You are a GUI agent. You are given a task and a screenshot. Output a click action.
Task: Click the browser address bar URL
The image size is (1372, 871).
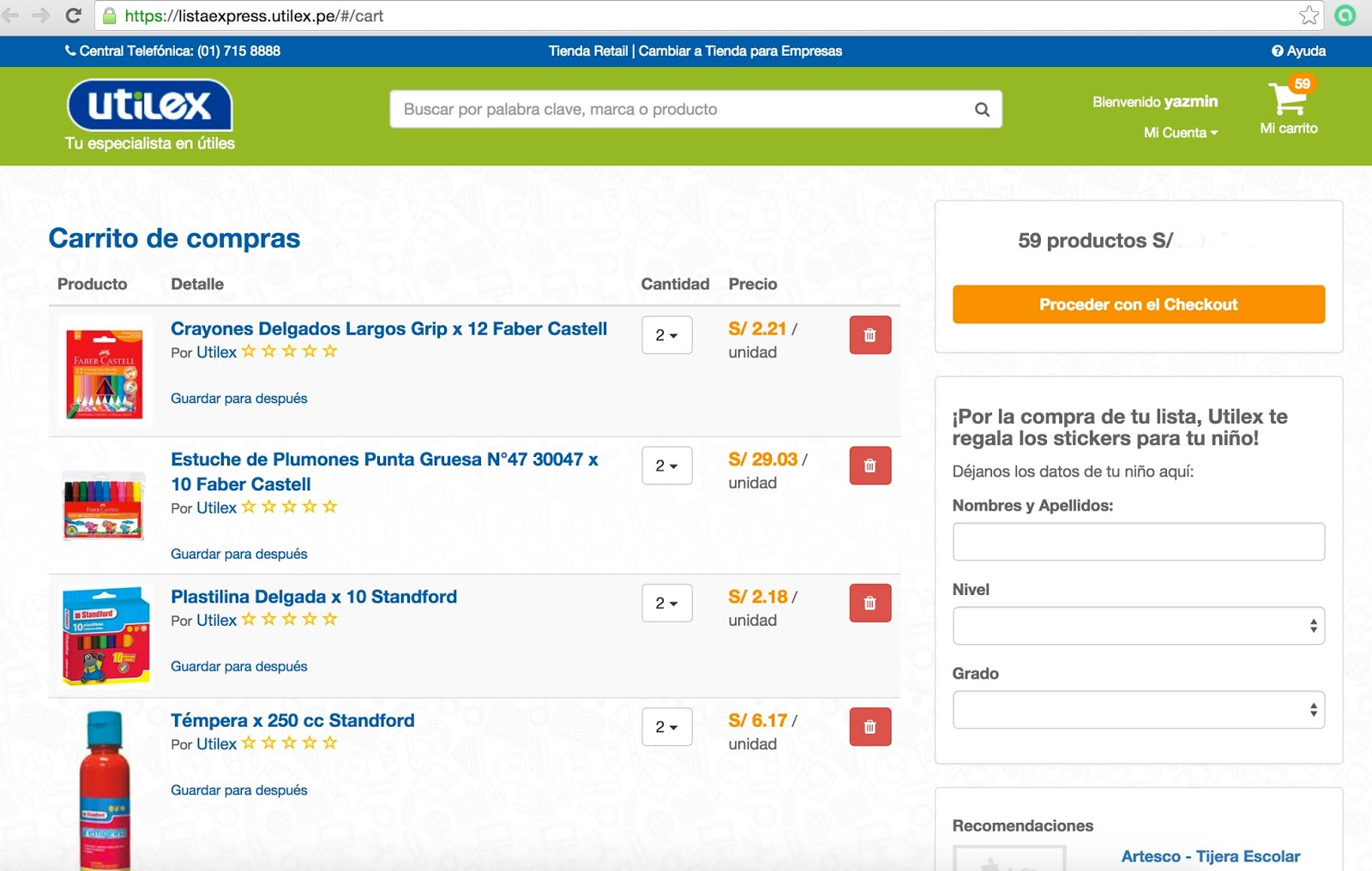[x=254, y=15]
